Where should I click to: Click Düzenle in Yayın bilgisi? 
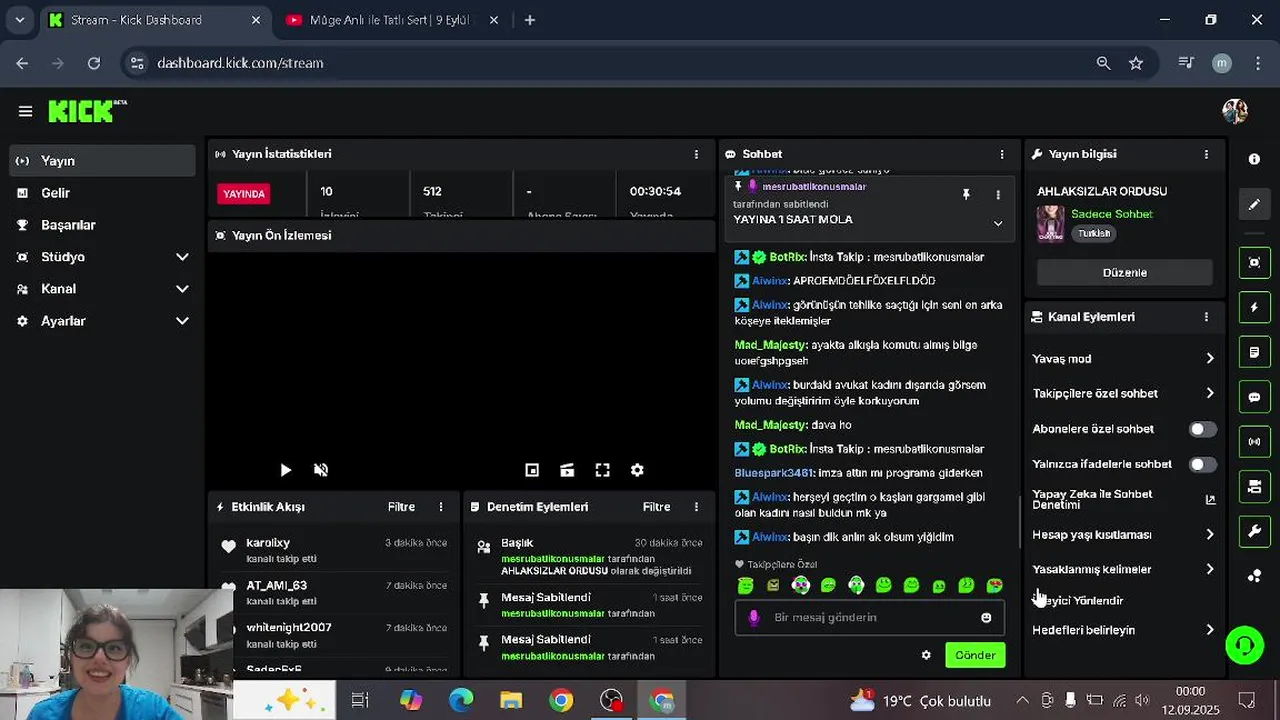pyautogui.click(x=1124, y=272)
